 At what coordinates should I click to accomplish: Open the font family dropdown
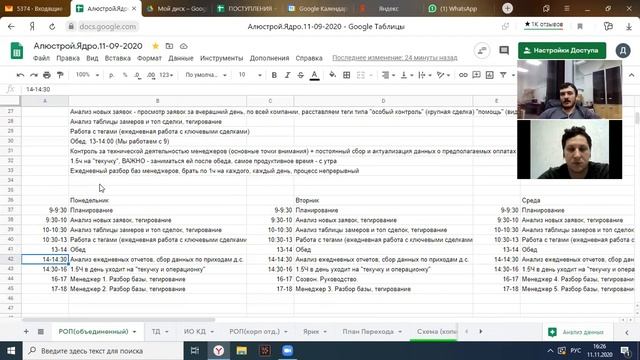coord(206,75)
